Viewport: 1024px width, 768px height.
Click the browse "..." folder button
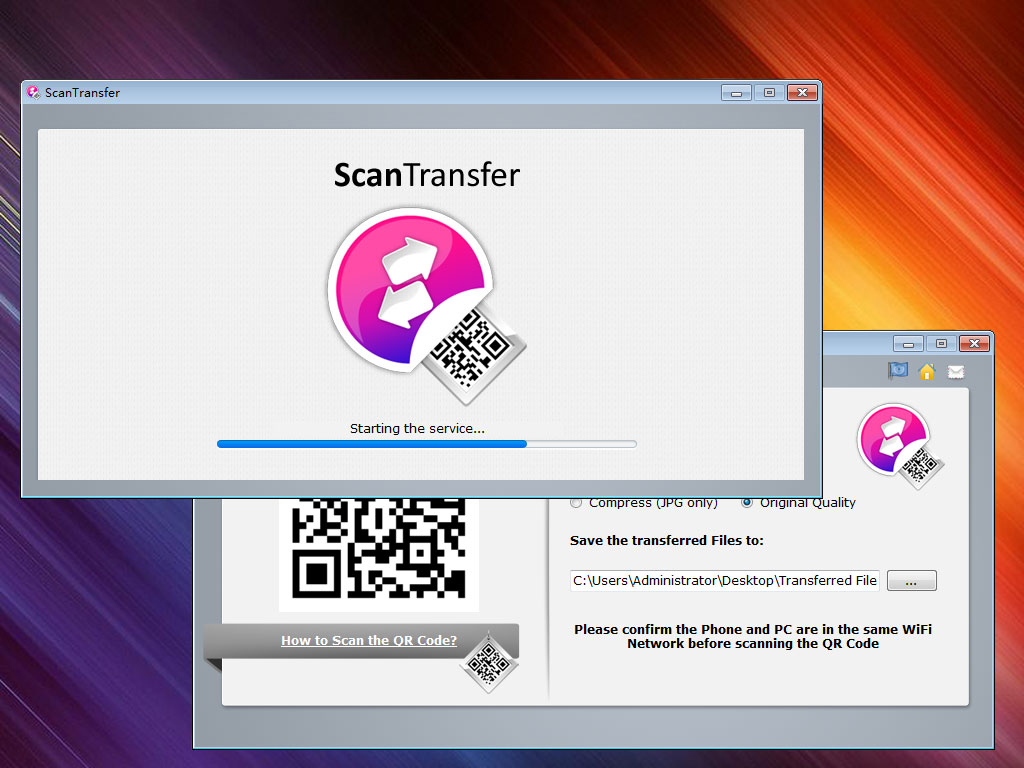pos(912,581)
